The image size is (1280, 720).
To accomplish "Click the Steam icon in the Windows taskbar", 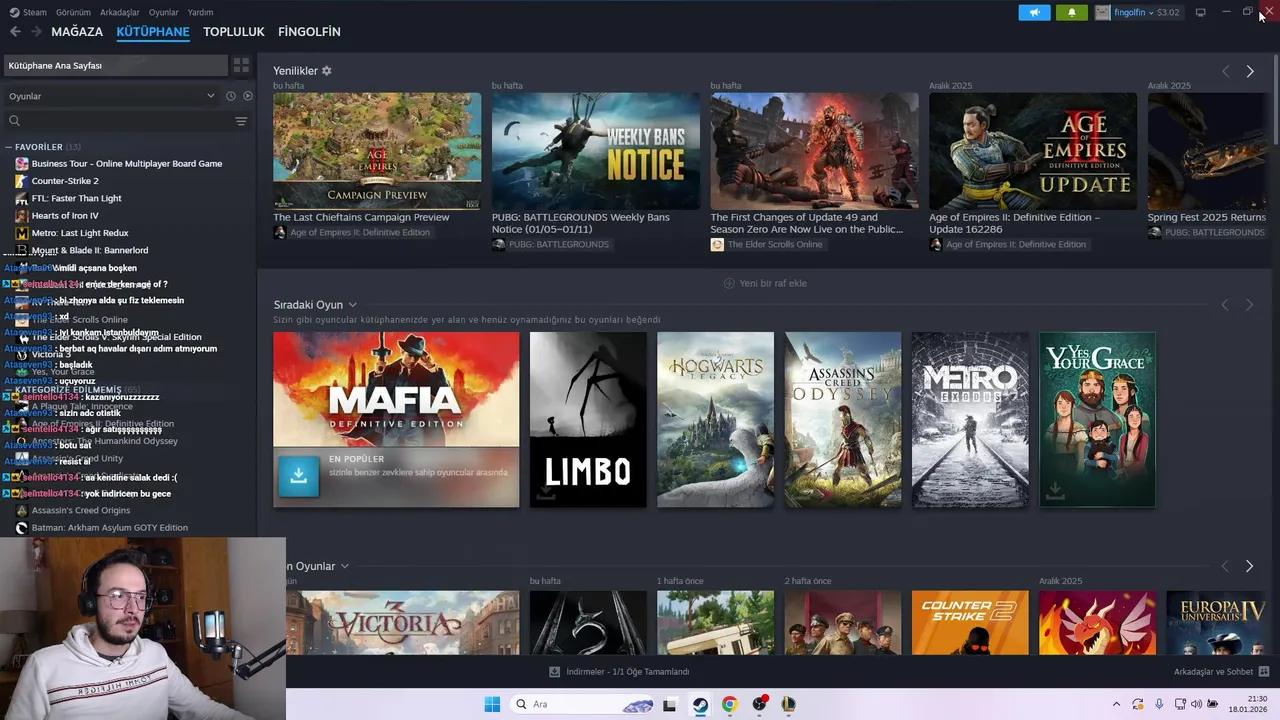I will [700, 704].
